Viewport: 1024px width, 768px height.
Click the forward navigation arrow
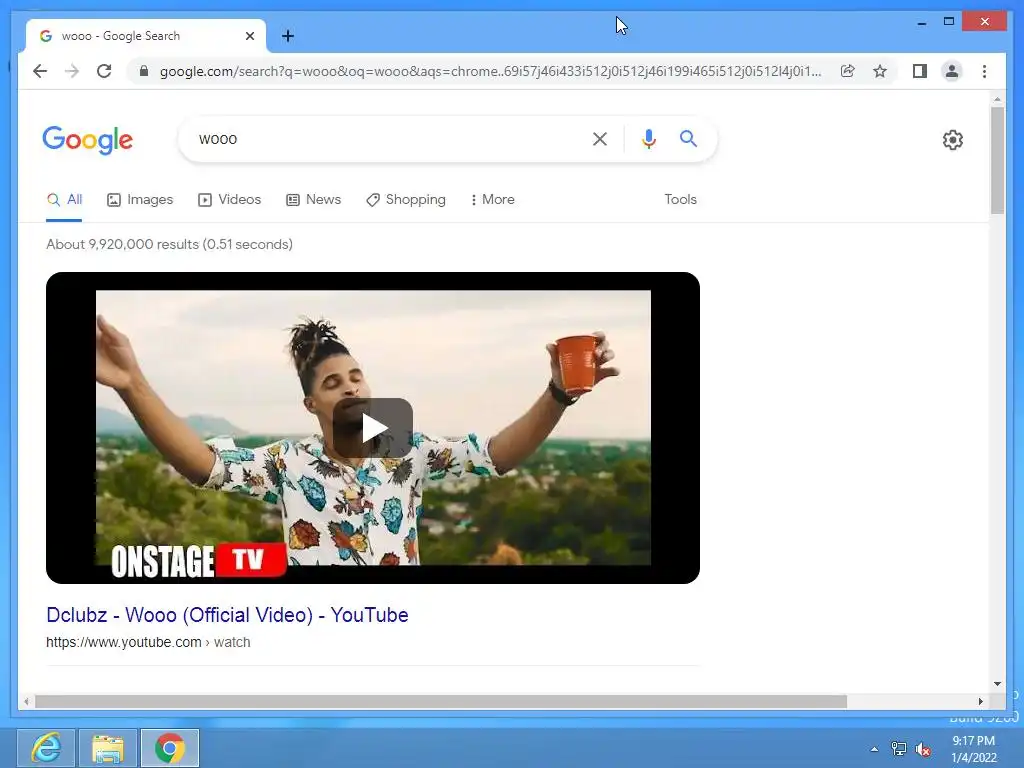pyautogui.click(x=72, y=71)
